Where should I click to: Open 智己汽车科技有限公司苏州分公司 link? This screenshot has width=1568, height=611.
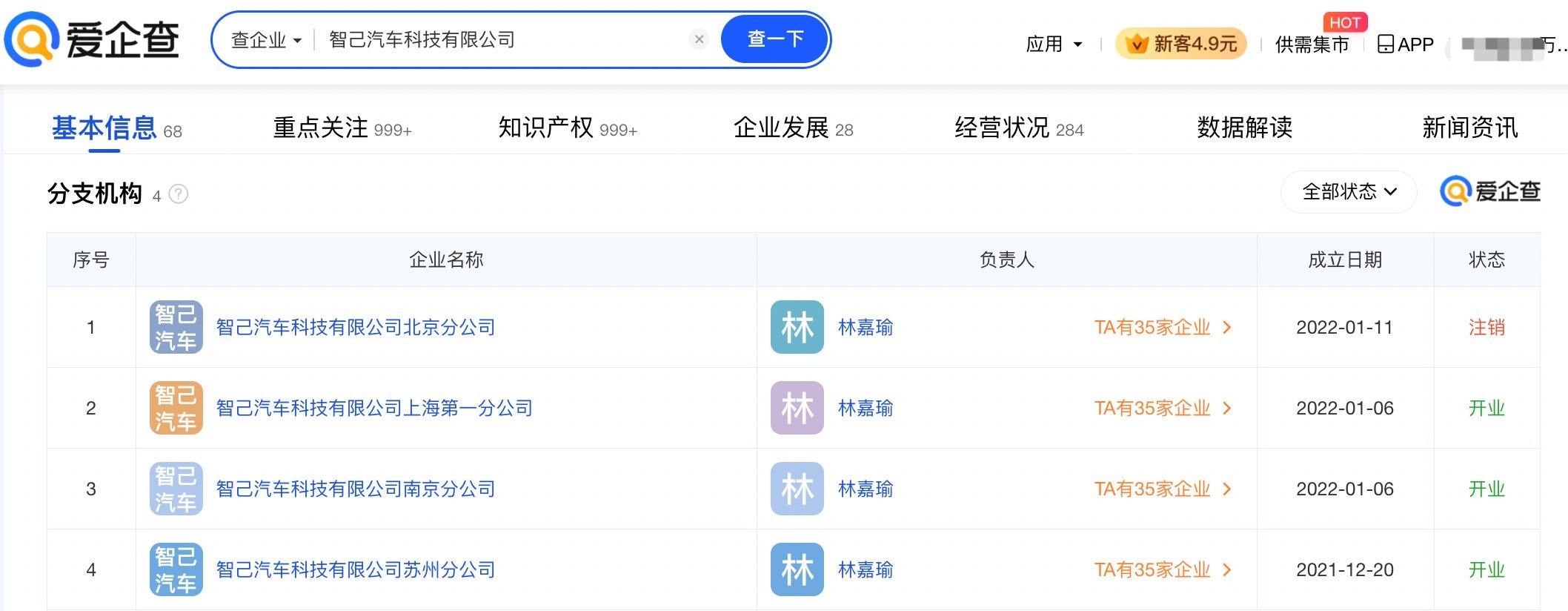356,569
